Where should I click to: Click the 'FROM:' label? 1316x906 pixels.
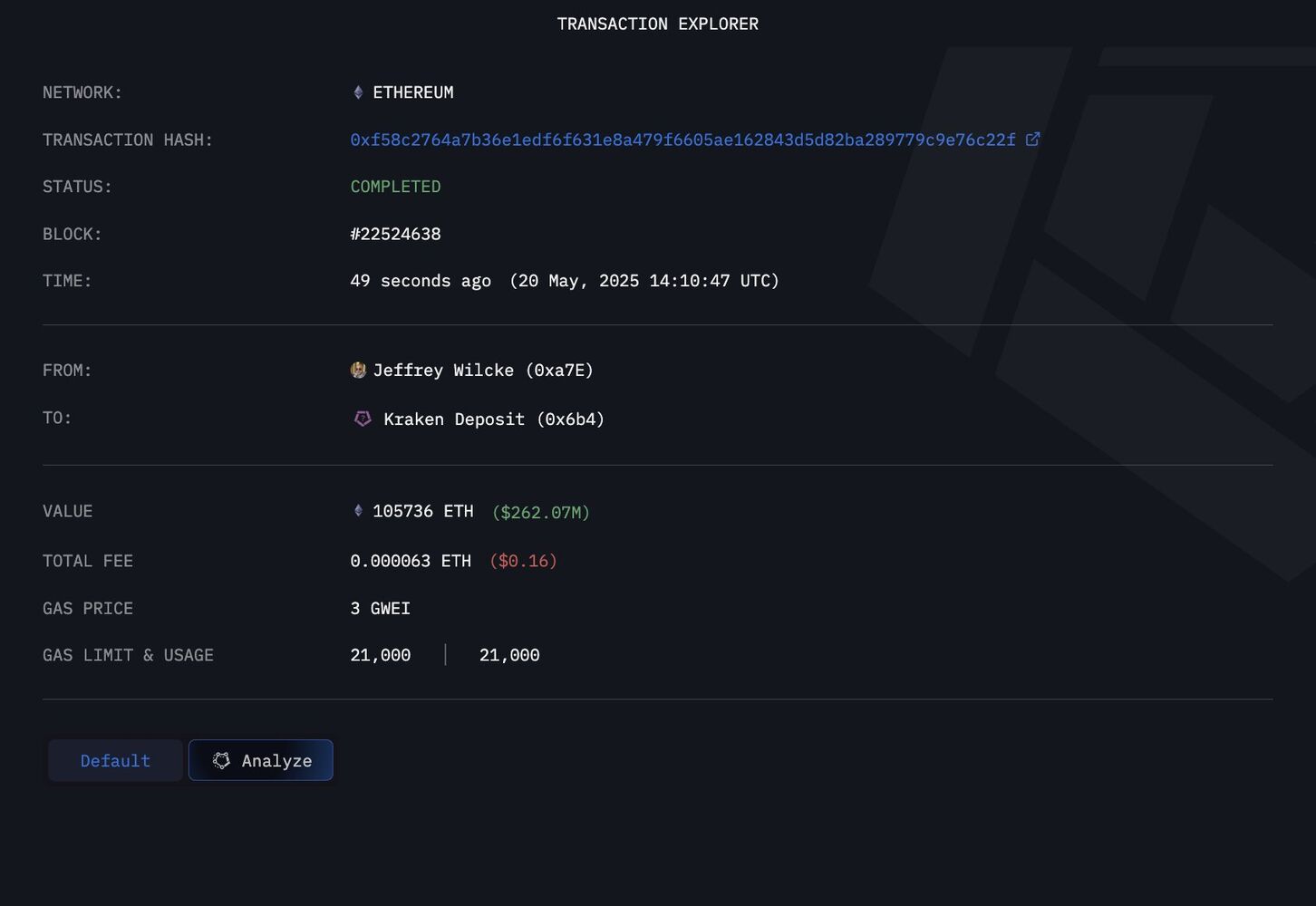point(67,370)
